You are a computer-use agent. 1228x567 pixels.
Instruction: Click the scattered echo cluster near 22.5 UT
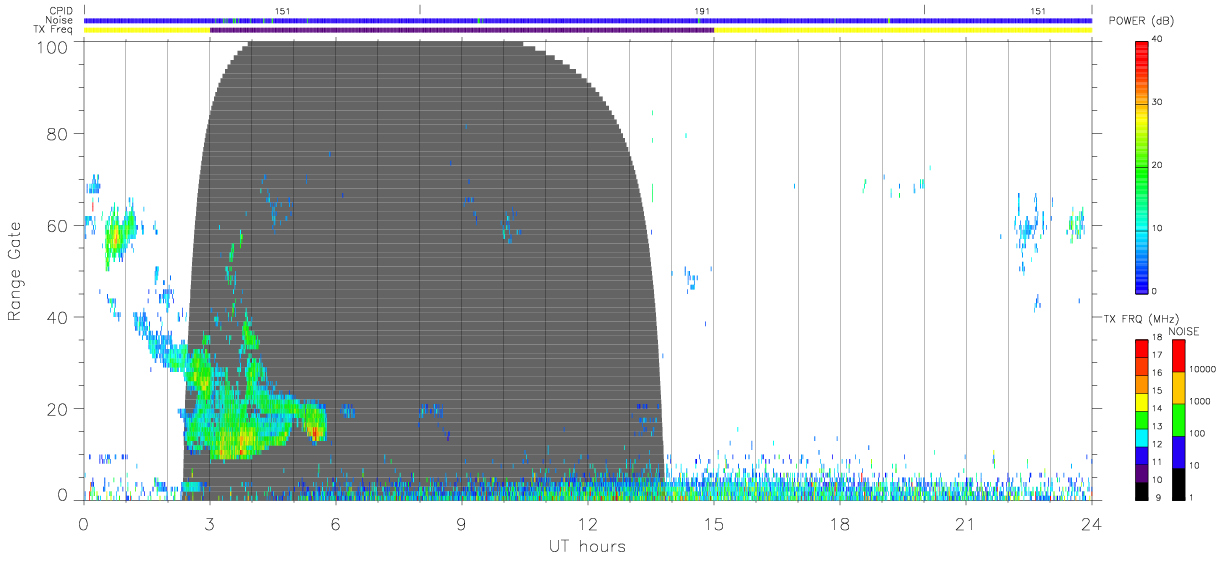click(1030, 228)
